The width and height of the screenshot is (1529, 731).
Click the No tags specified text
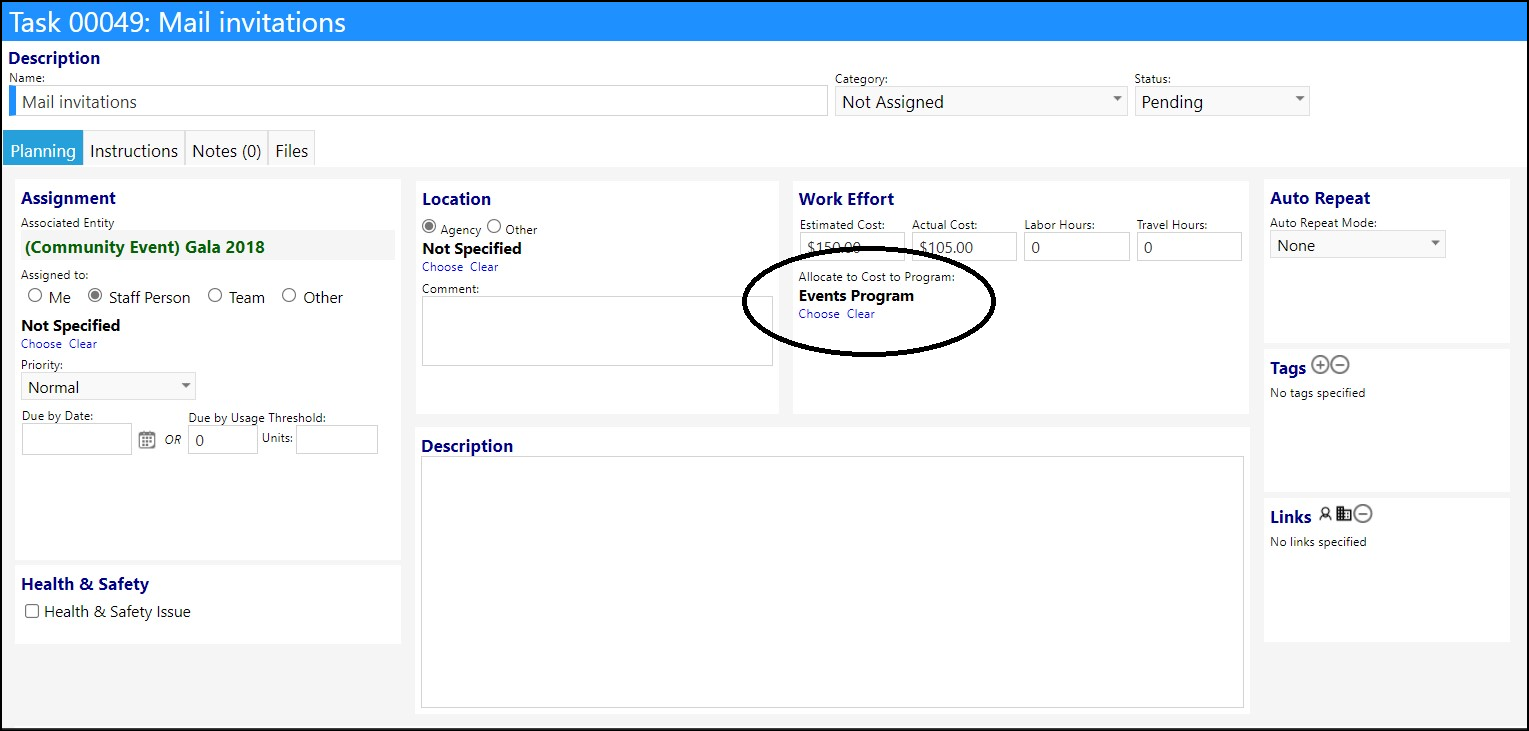(x=1317, y=393)
